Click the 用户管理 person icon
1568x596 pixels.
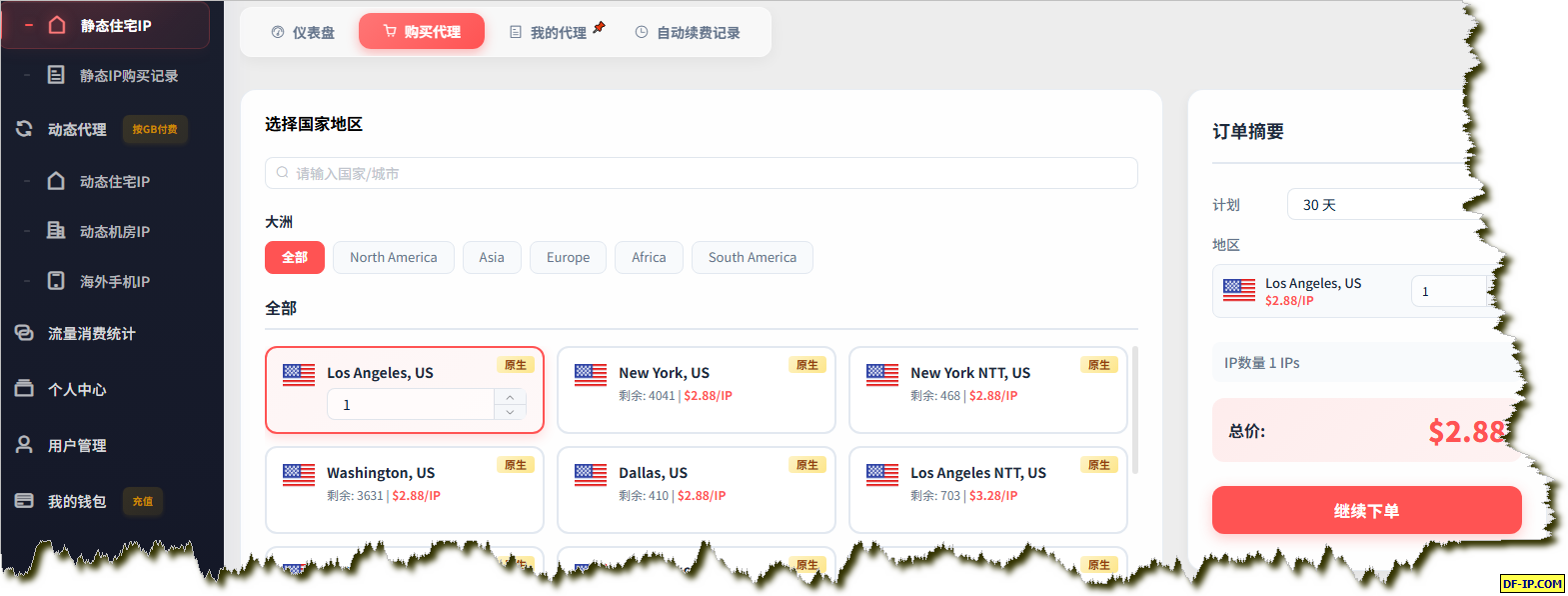[24, 445]
